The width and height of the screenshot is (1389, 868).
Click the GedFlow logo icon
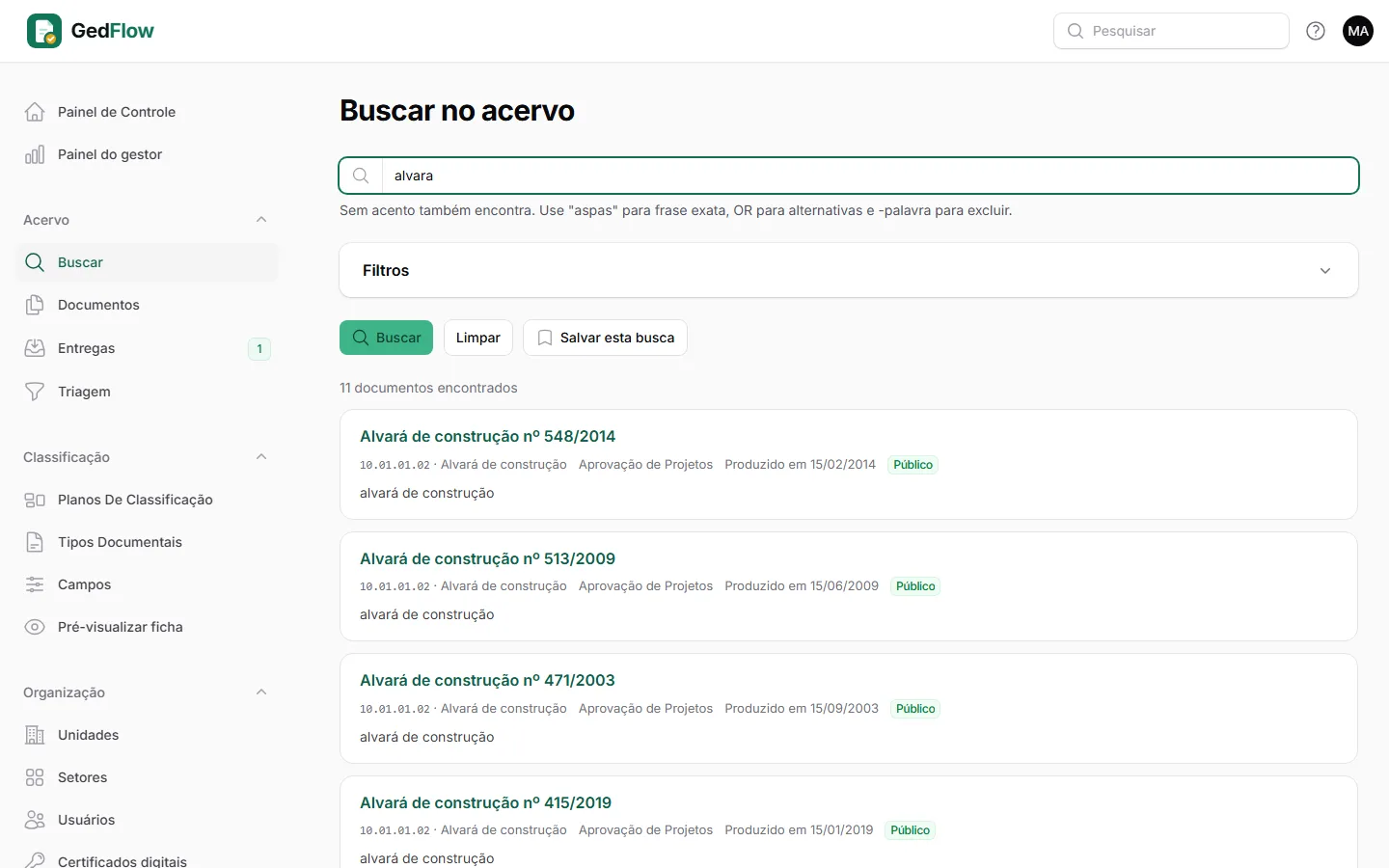pos(44,31)
